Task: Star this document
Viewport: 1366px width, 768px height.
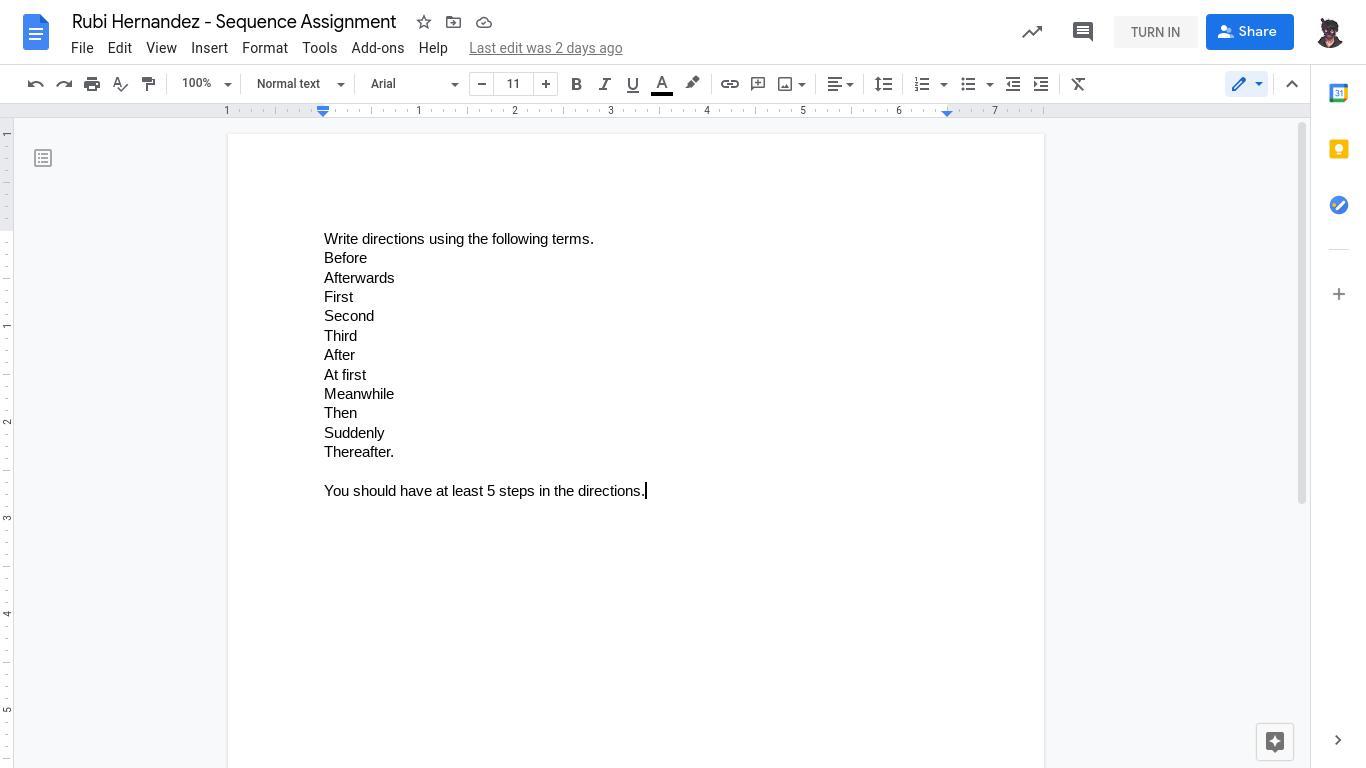Action: [424, 22]
